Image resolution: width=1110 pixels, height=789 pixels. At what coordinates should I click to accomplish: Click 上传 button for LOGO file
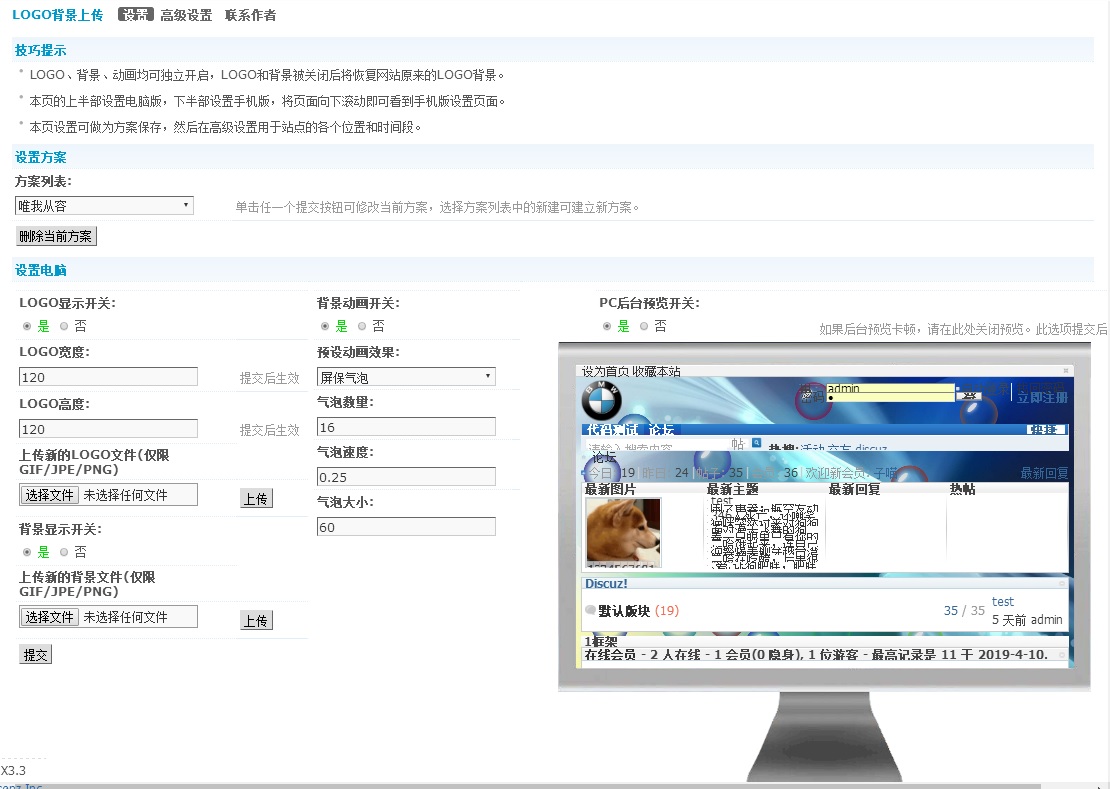tap(256, 498)
